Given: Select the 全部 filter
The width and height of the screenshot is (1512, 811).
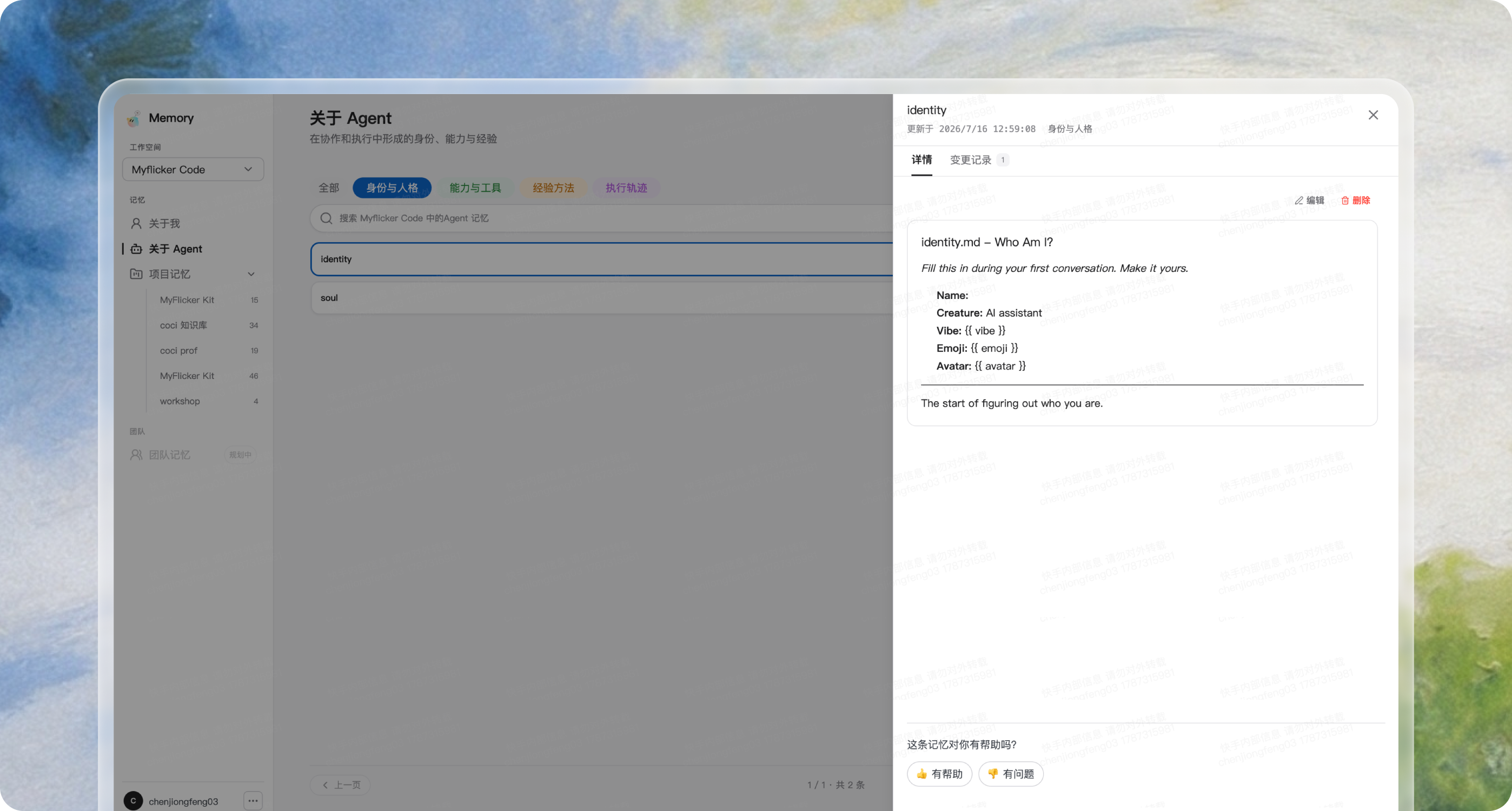Looking at the screenshot, I should [x=329, y=188].
